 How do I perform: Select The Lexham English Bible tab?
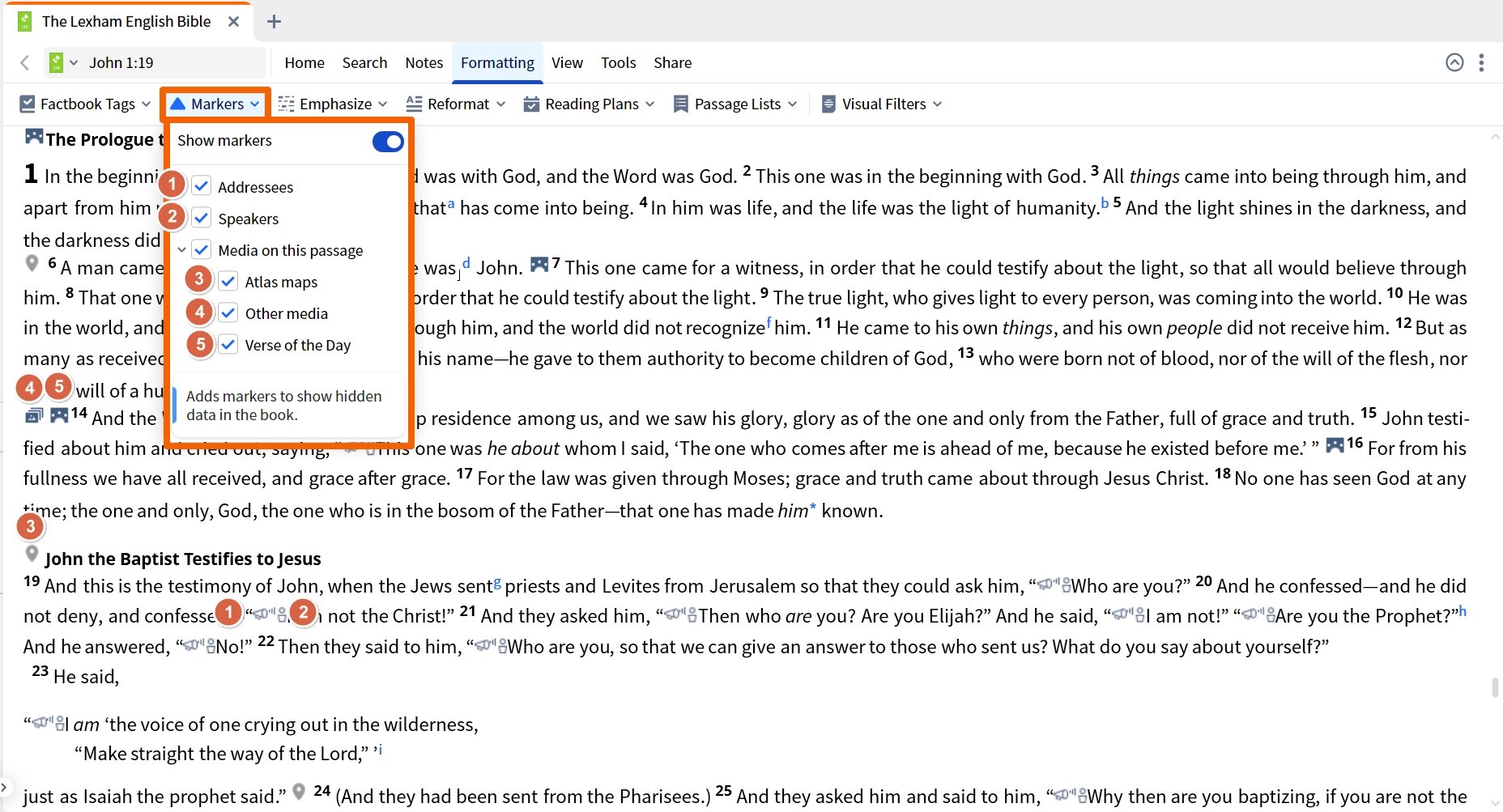127,22
